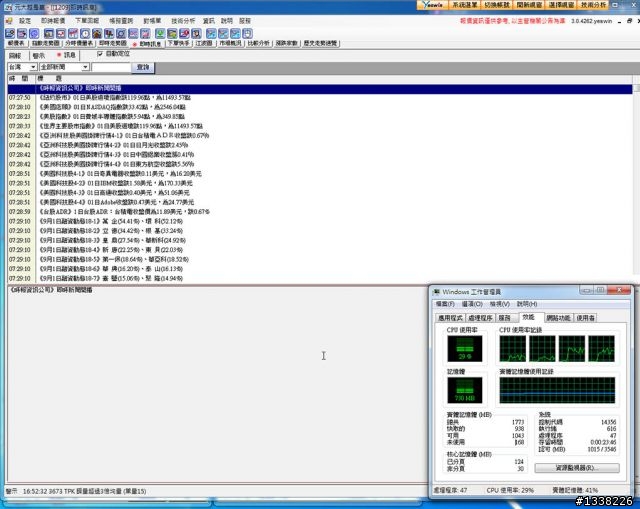The height and width of the screenshot is (509, 640).
Task: Click the Yeswin button in the title bar
Action: click(433, 5)
